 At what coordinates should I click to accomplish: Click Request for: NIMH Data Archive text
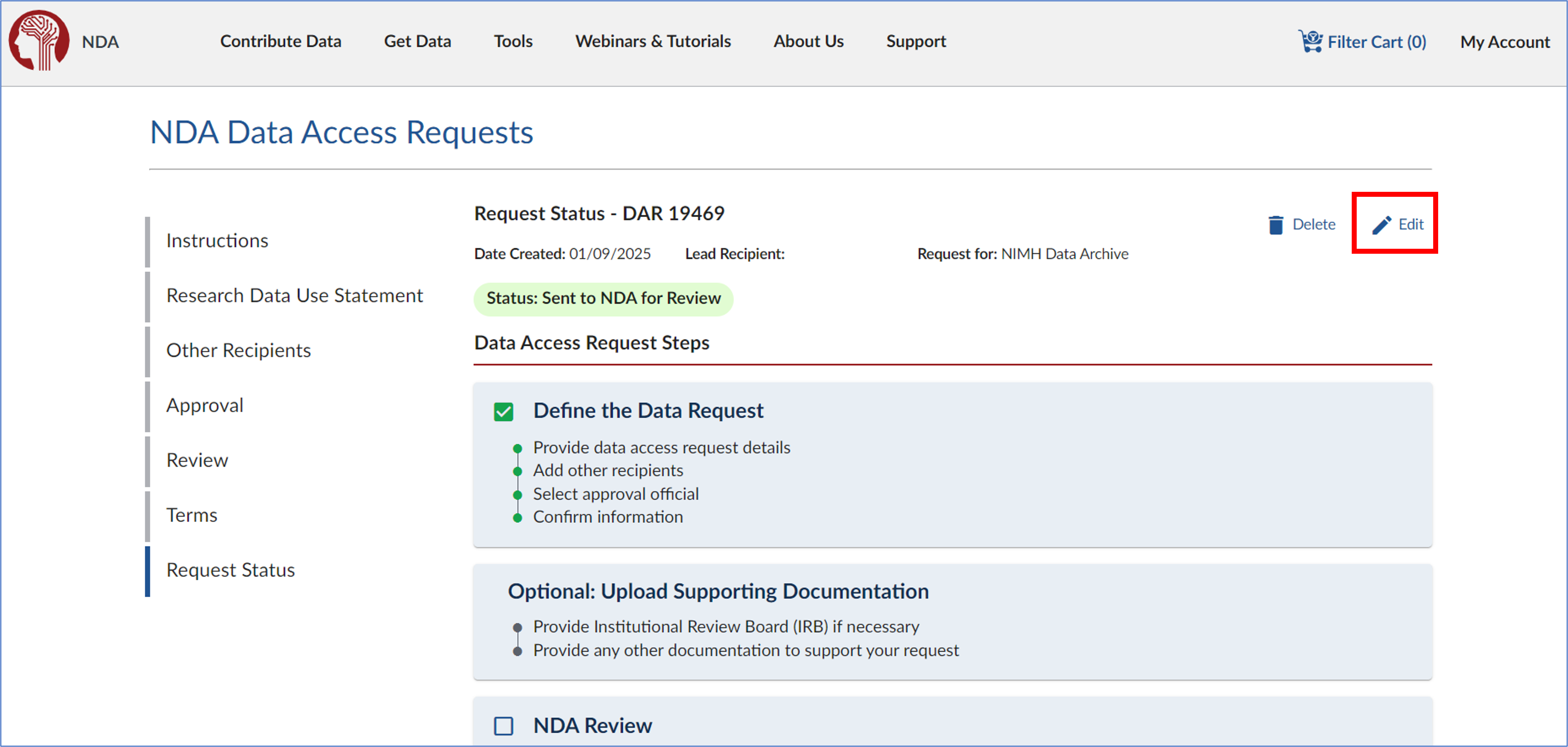coord(1023,254)
